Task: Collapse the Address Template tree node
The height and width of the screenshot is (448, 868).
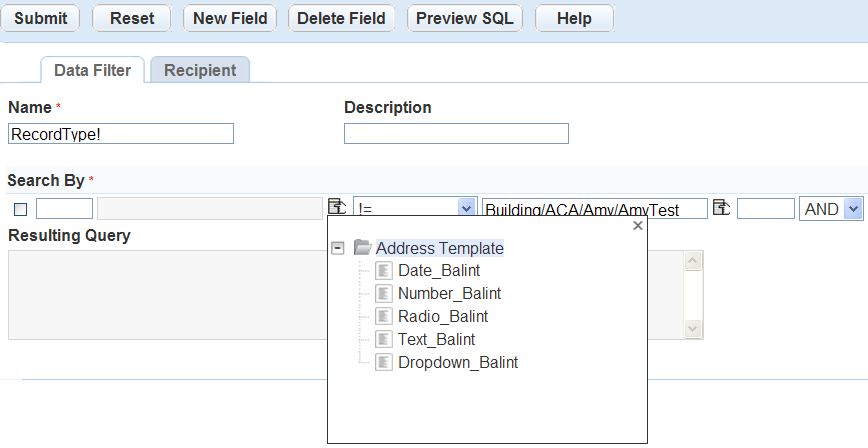Action: click(338, 248)
